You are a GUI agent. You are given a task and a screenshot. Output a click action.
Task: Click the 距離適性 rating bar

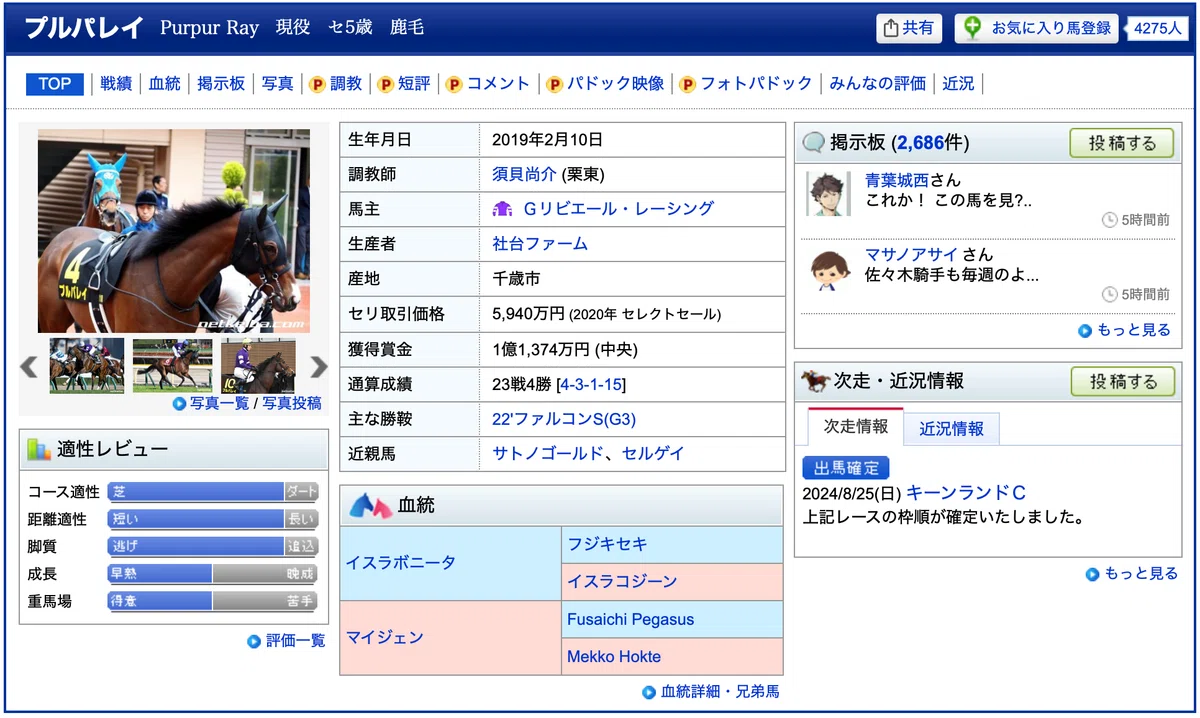coord(213,519)
